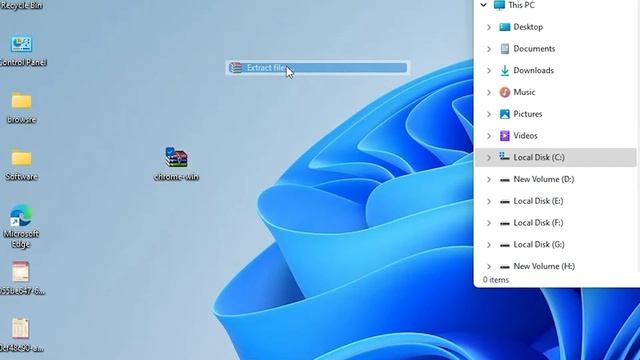Open the Recycle Bin desktop icon
Viewport: 640px width, 360px height.
pyautogui.click(x=21, y=5)
